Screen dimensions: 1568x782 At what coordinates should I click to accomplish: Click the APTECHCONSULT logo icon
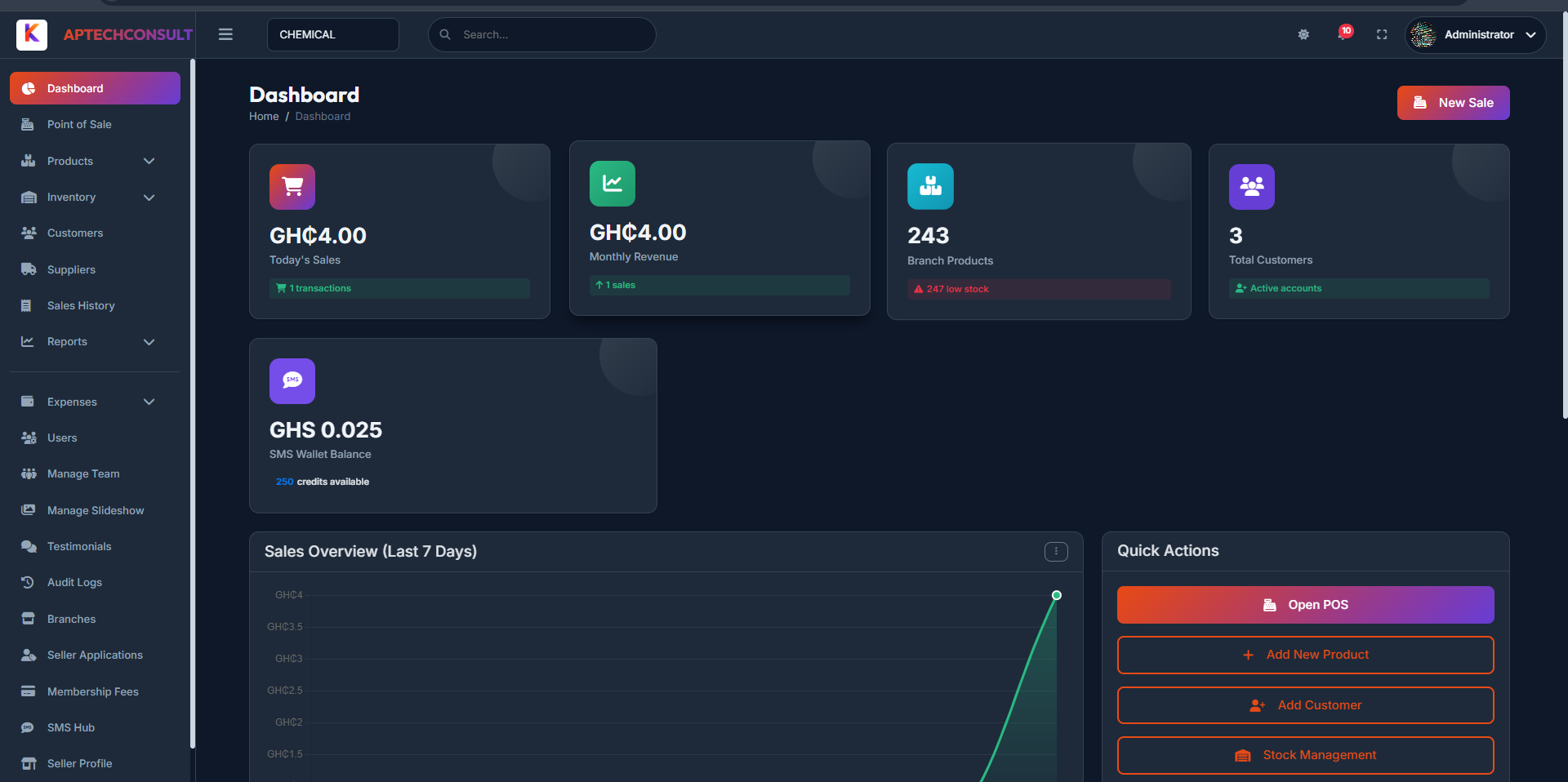[32, 34]
